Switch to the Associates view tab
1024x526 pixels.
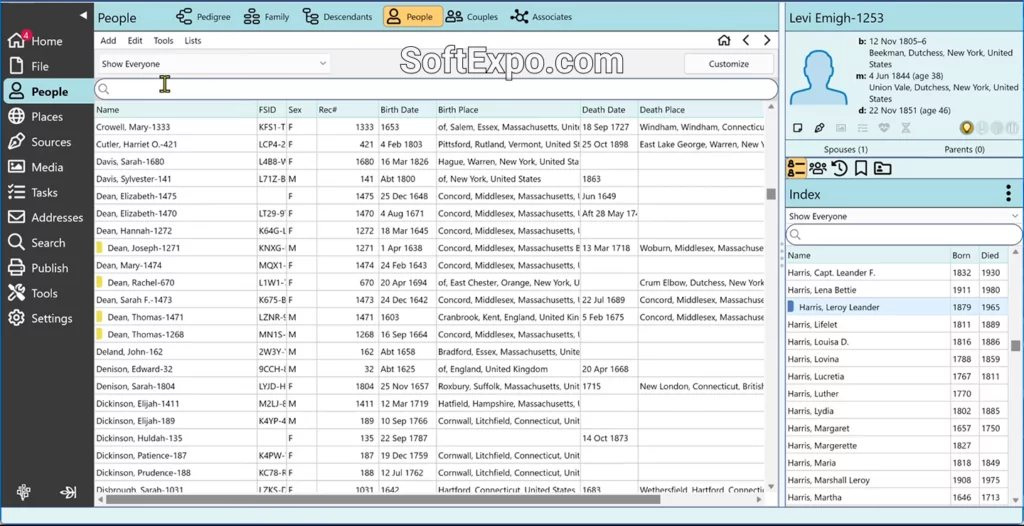[541, 17]
